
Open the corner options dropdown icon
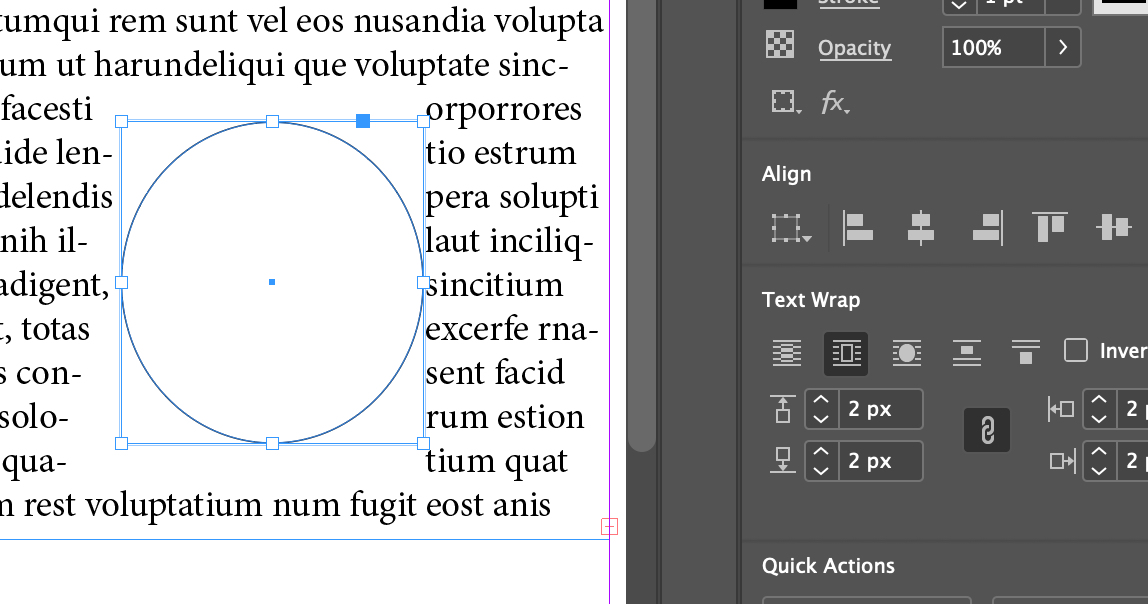(x=786, y=102)
